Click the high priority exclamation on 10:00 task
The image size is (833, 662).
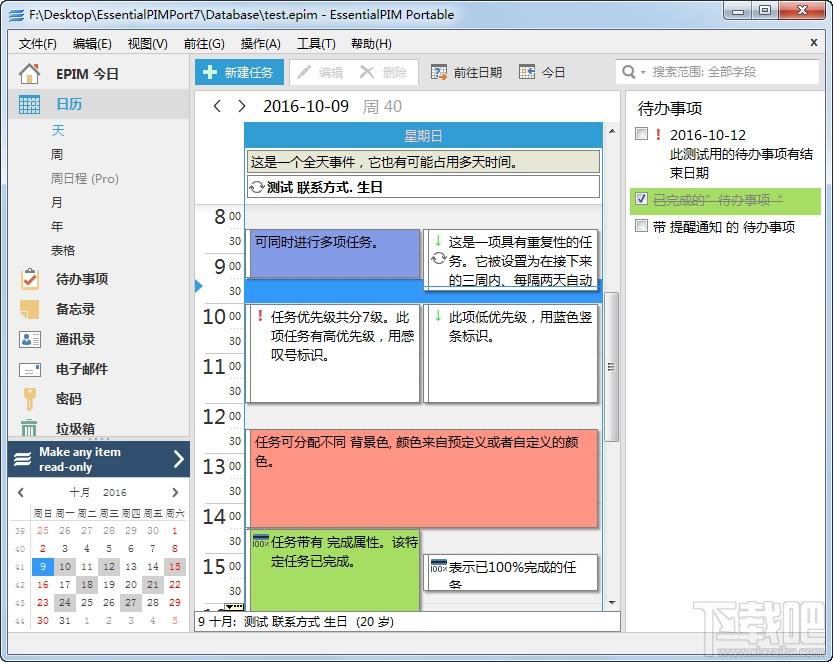(260, 316)
